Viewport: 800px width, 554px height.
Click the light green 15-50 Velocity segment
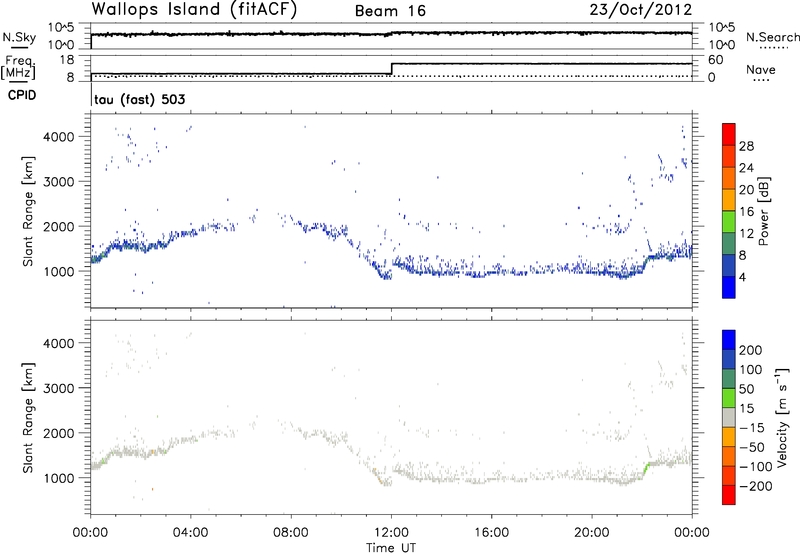pos(729,398)
